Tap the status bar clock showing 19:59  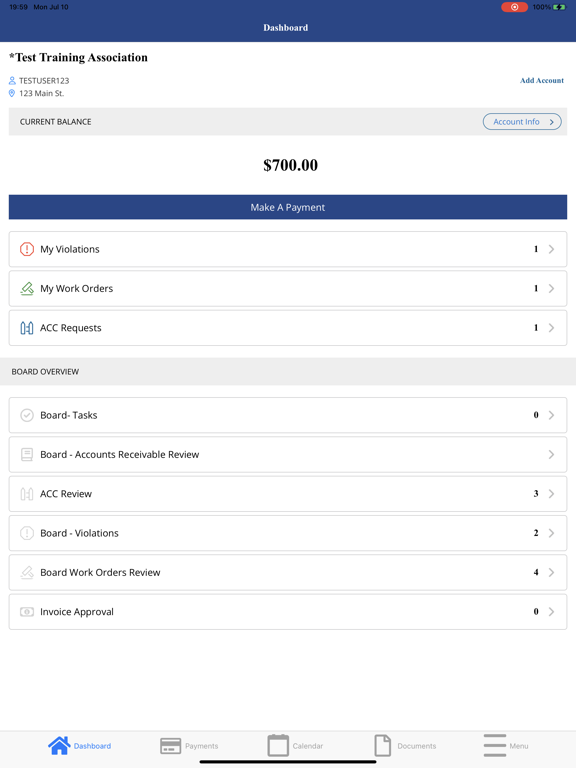tap(19, 7)
